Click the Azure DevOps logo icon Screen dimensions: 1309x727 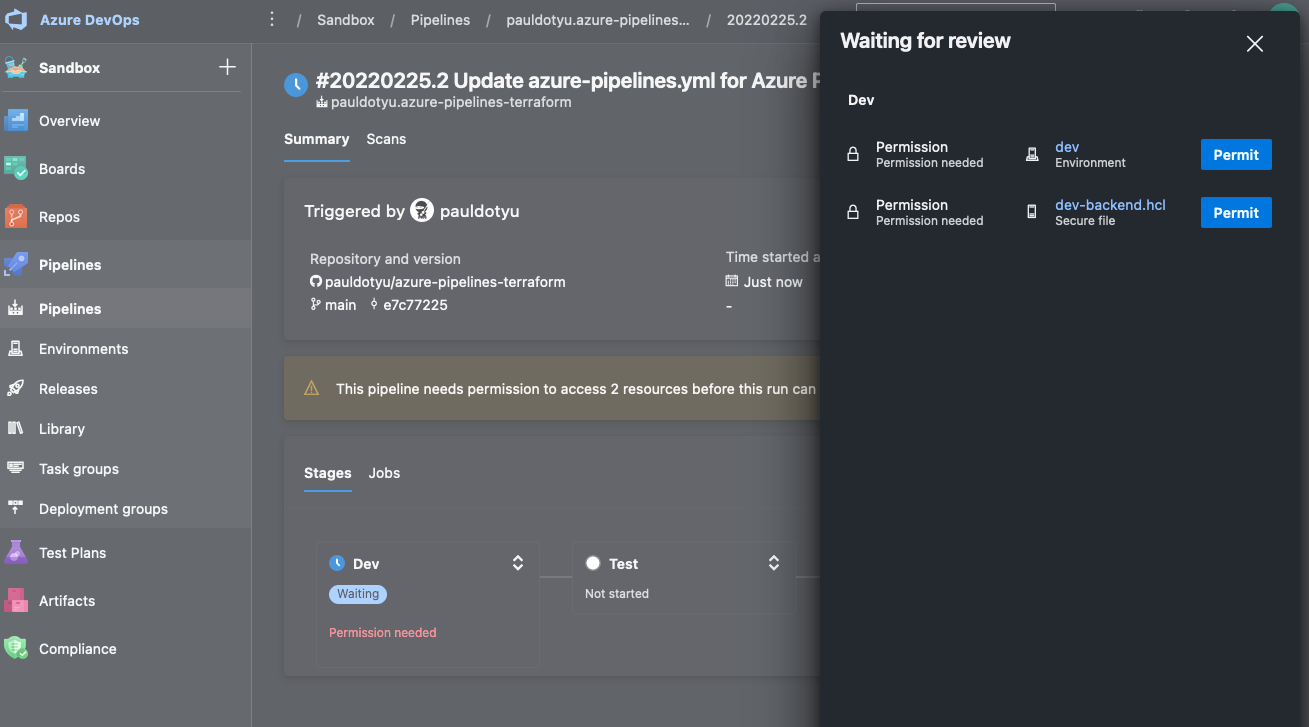pyautogui.click(x=16, y=20)
